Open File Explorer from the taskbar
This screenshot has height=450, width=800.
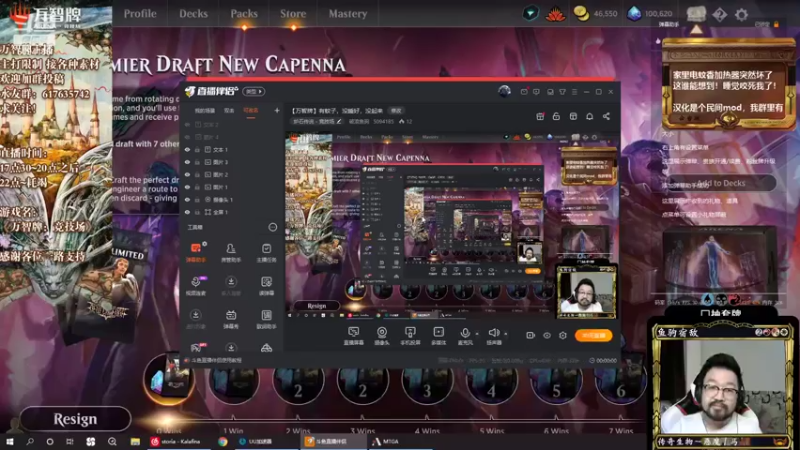(x=135, y=441)
